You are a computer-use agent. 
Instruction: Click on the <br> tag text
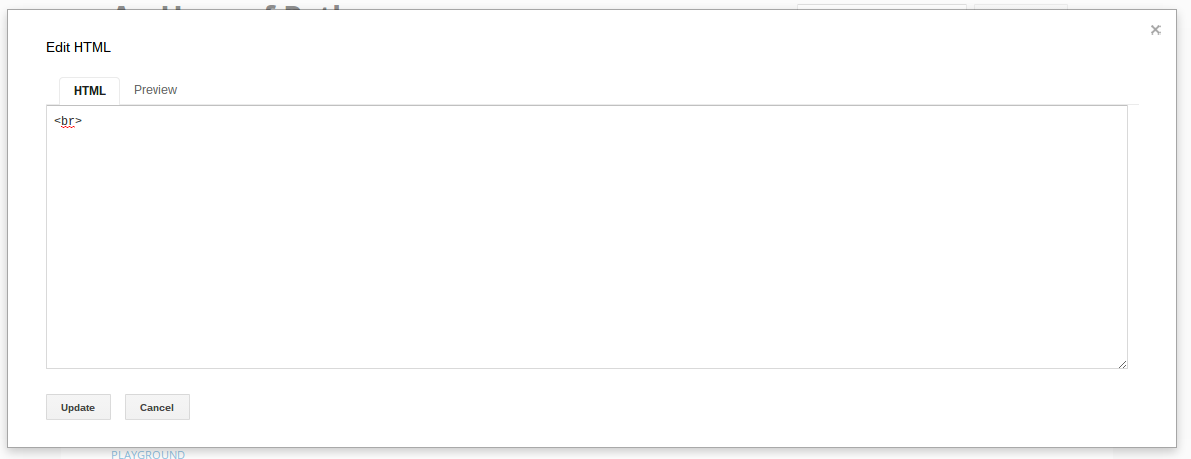pyautogui.click(x=68, y=121)
